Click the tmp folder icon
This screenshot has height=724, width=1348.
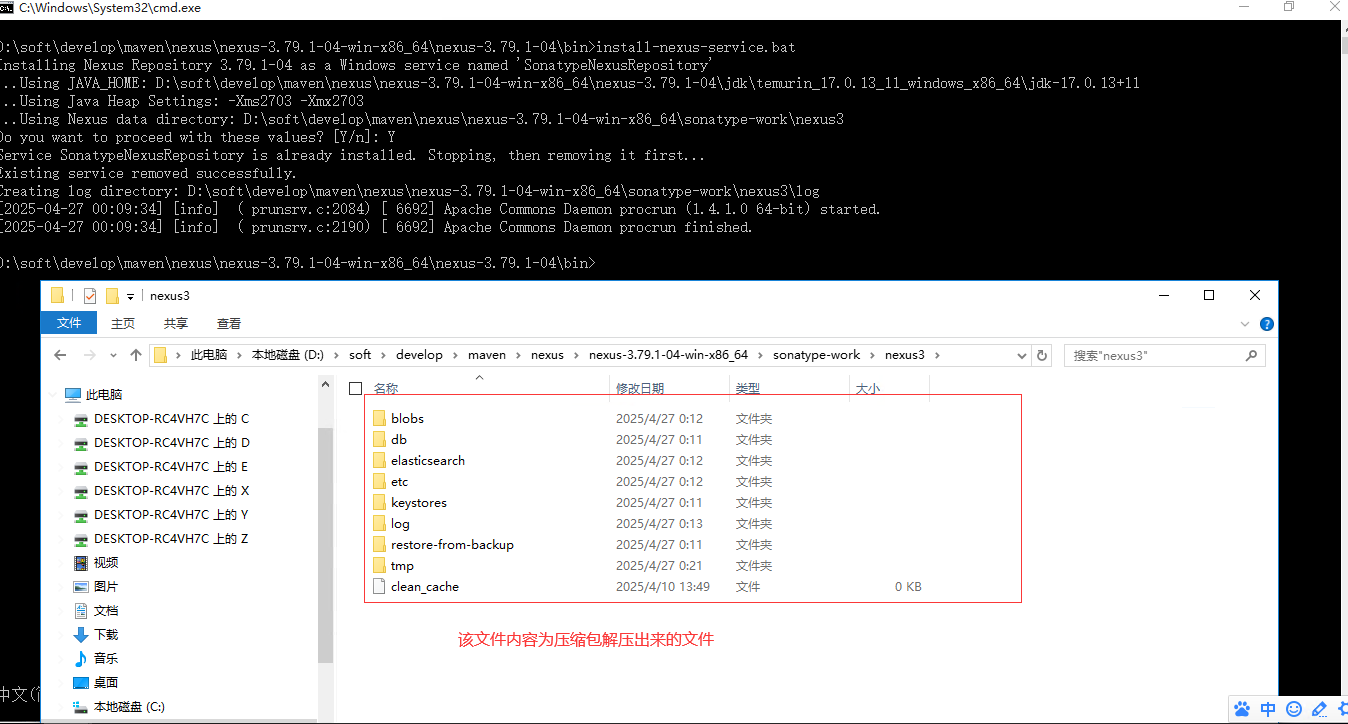(379, 565)
